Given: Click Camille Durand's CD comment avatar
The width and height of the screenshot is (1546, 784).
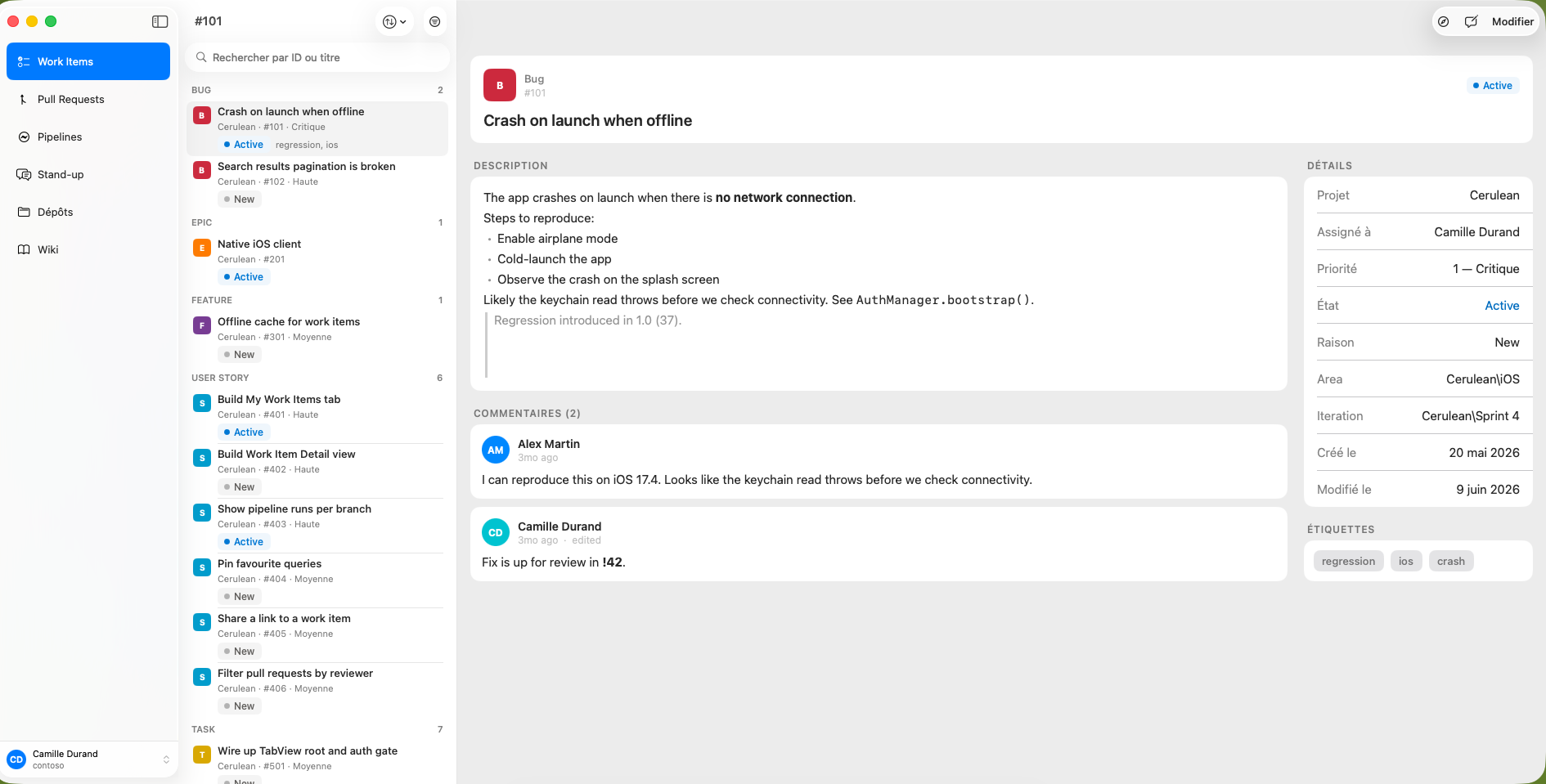Looking at the screenshot, I should click(496, 533).
